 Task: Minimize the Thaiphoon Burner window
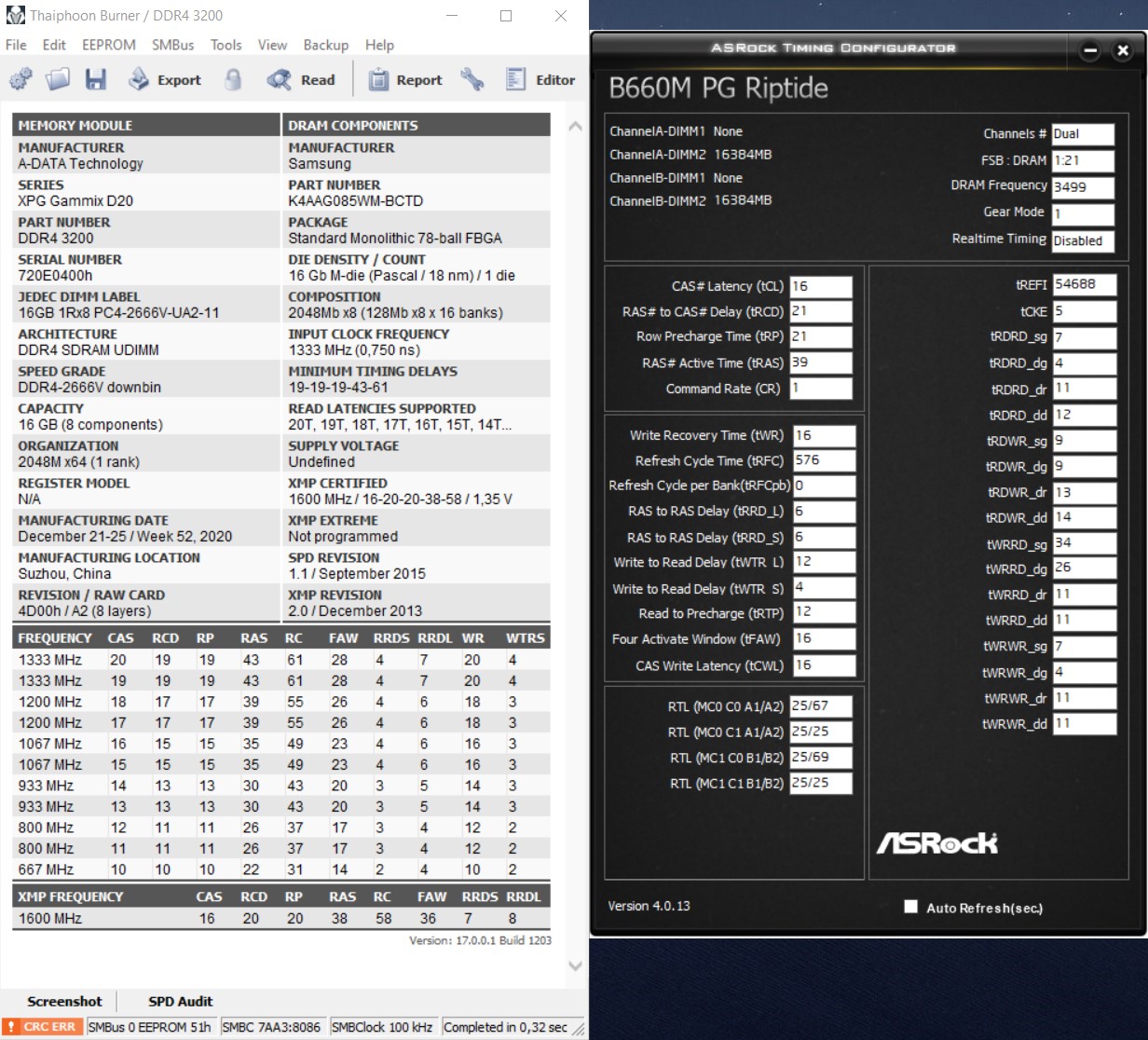pyautogui.click(x=451, y=16)
